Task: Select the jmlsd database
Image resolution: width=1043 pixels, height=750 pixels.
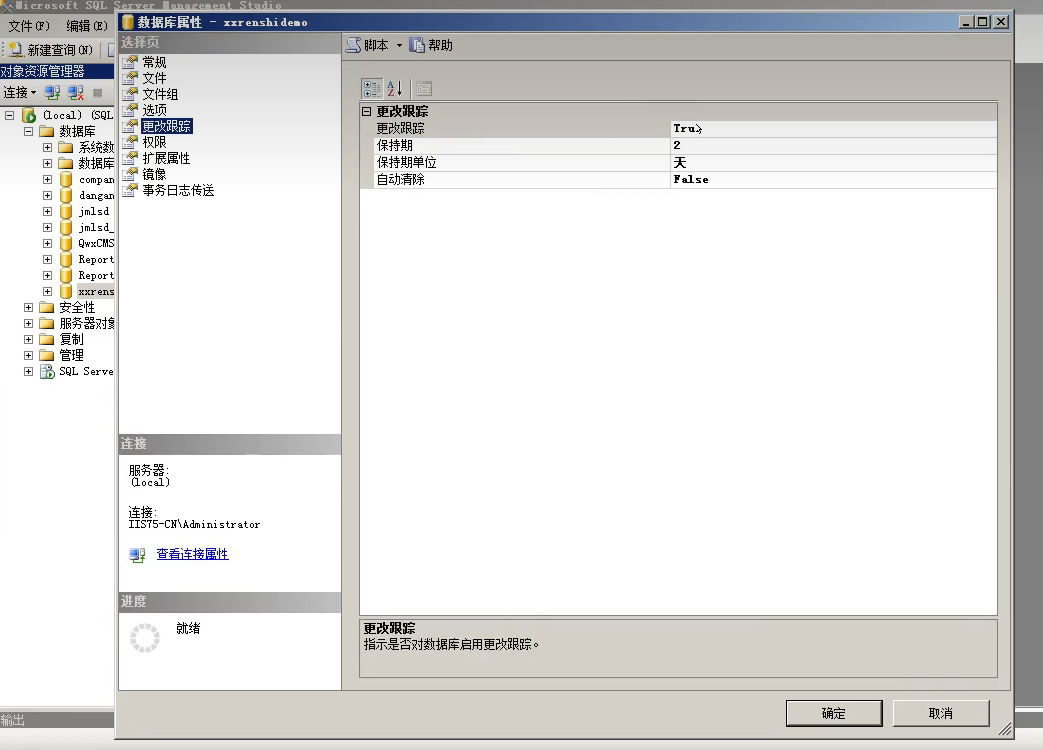Action: (94, 211)
